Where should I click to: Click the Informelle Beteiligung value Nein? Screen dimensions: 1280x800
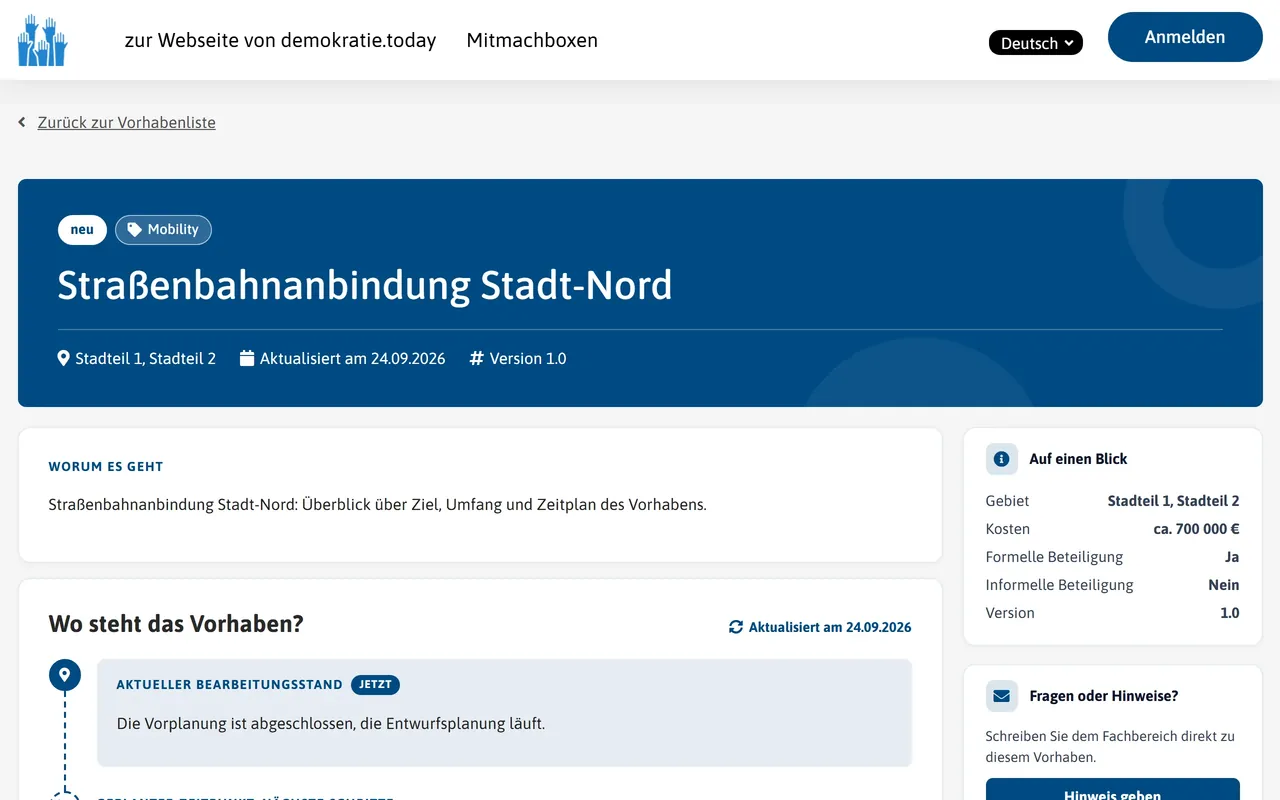coord(1224,585)
